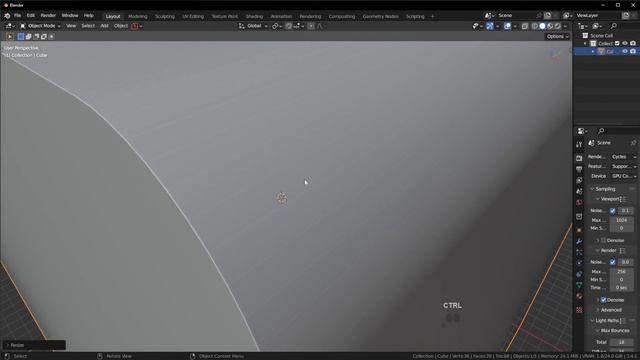This screenshot has width=640, height=360.
Task: Select rendered viewport shading
Action: click(558, 26)
